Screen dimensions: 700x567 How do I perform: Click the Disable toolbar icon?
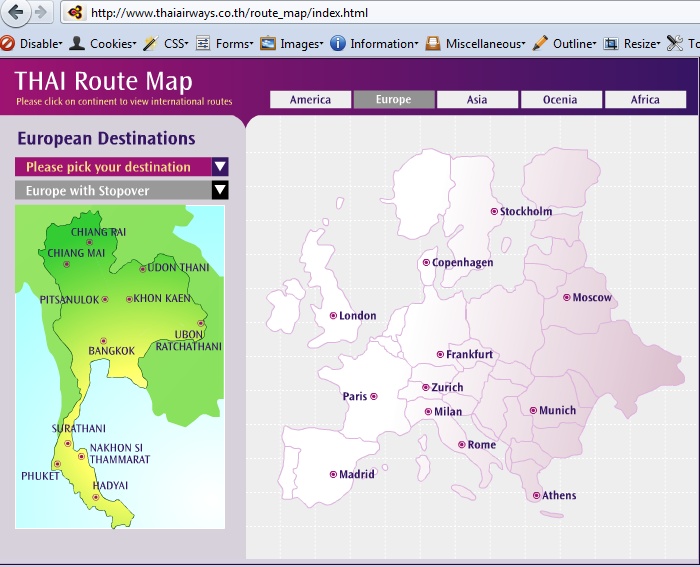7,43
